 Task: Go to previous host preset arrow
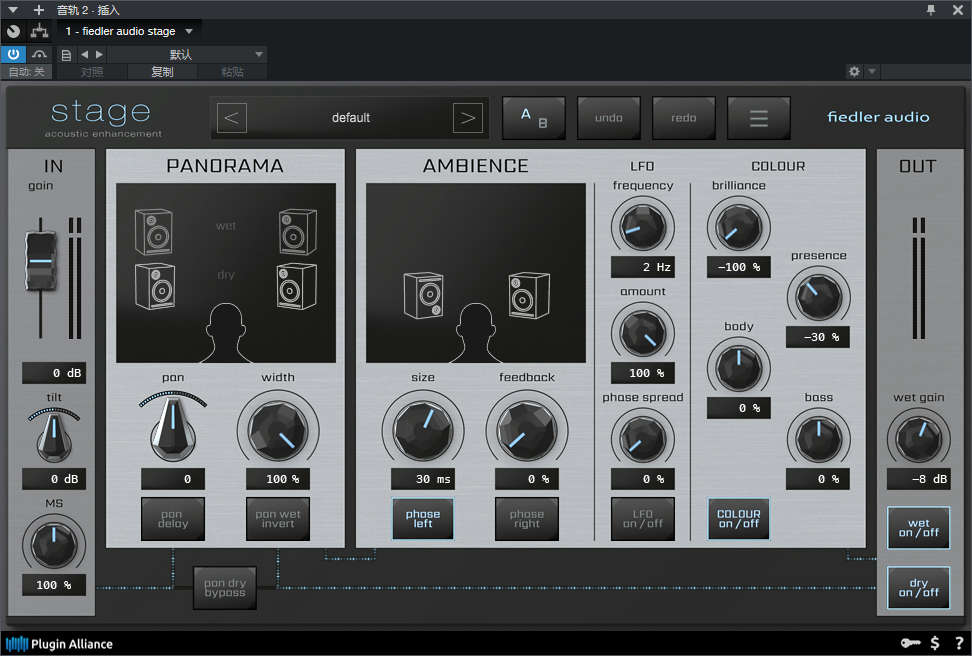pos(85,55)
